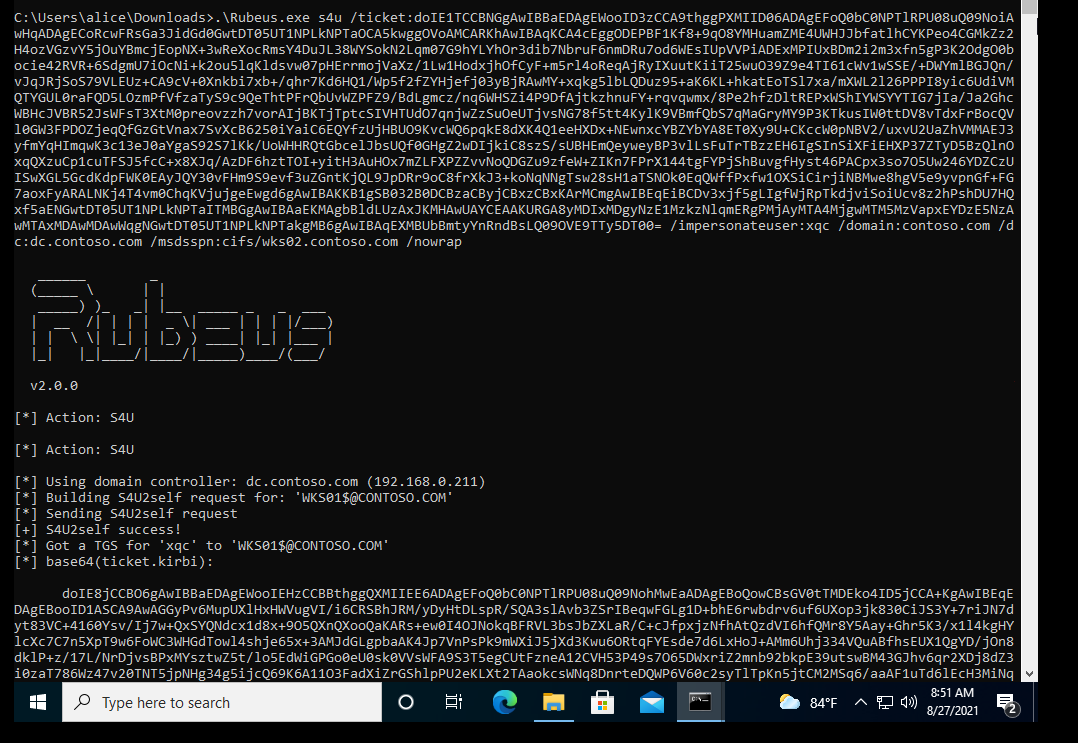Image resolution: width=1078 pixels, height=743 pixels.
Task: Open the network status tray icon
Action: 885,702
